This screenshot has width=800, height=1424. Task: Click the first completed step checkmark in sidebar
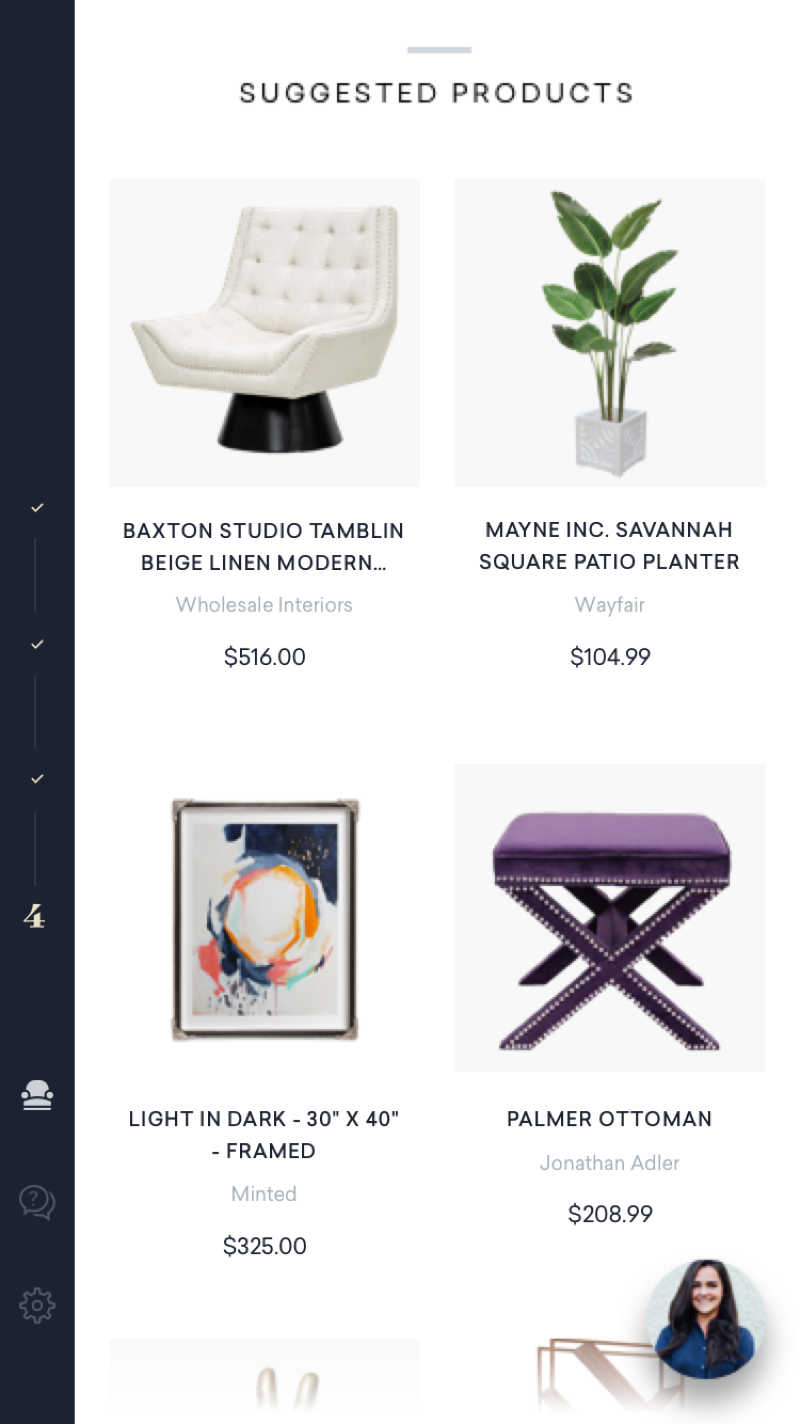pyautogui.click(x=37, y=508)
